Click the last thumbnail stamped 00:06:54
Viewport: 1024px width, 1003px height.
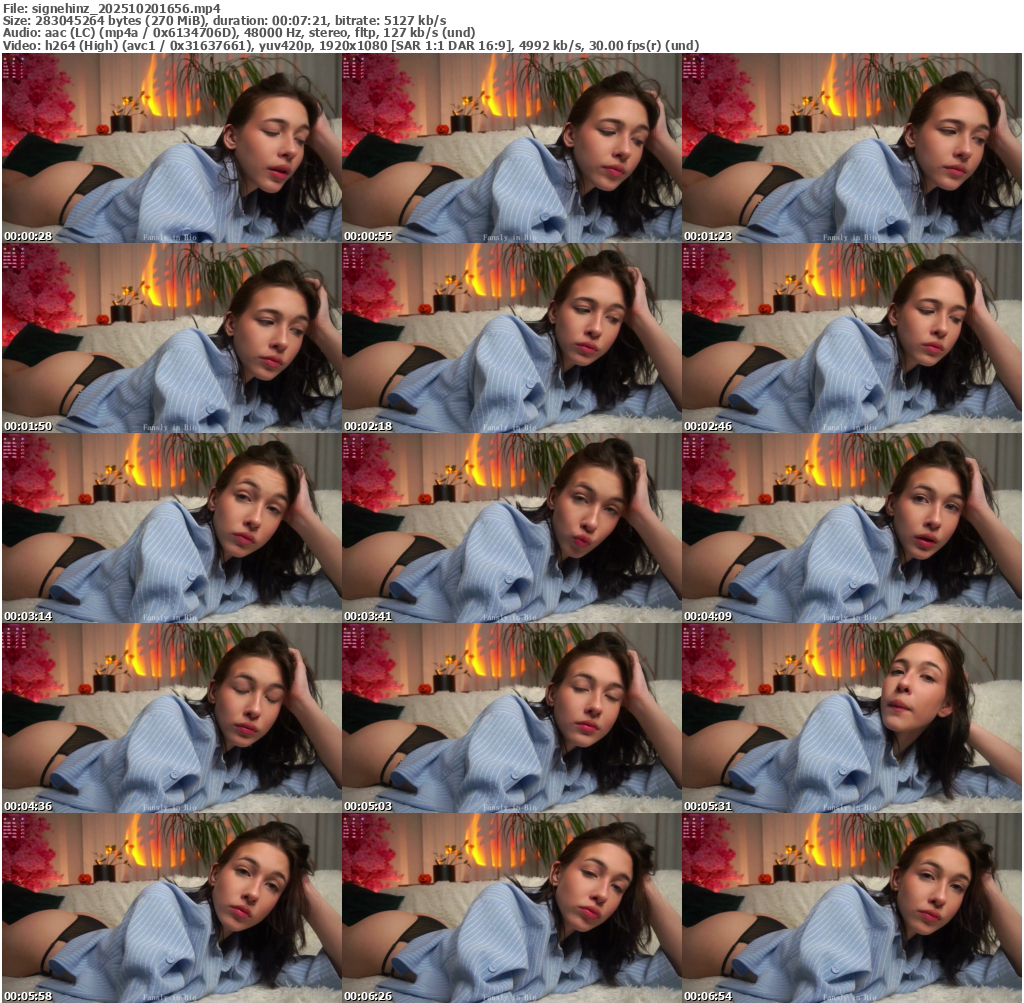pos(852,908)
